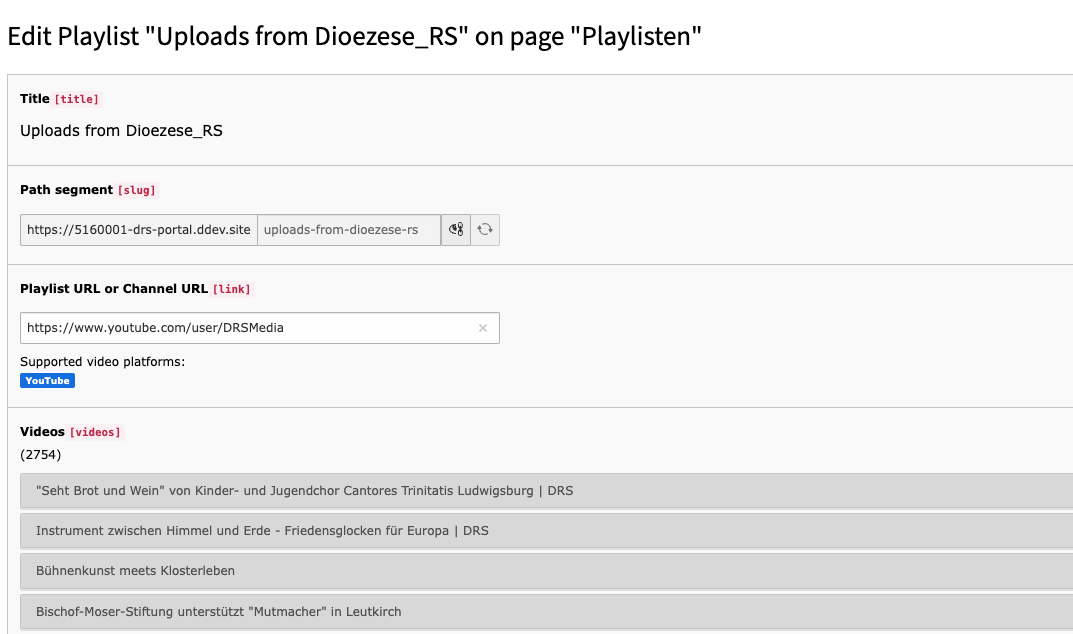Viewport: 1073px width, 634px height.
Task: Toggle manual editing of the slug field
Action: tap(455, 229)
